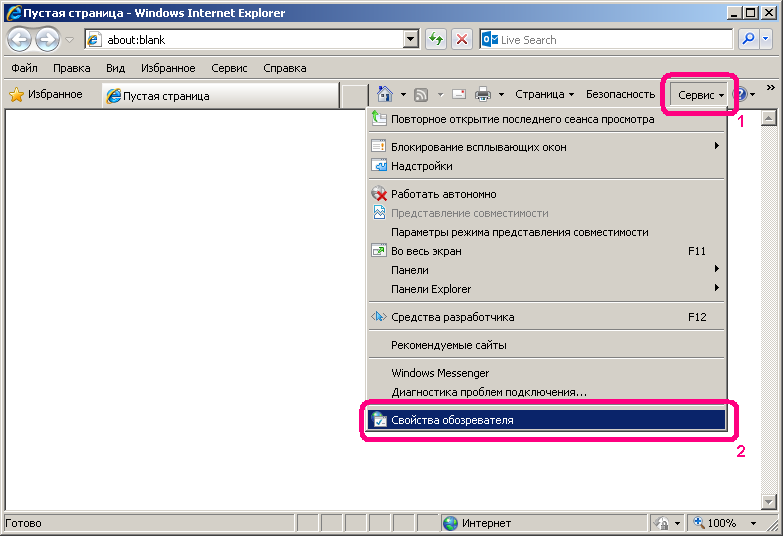Click the Read Mail envelope icon
This screenshot has width=783, height=536.
click(x=459, y=95)
